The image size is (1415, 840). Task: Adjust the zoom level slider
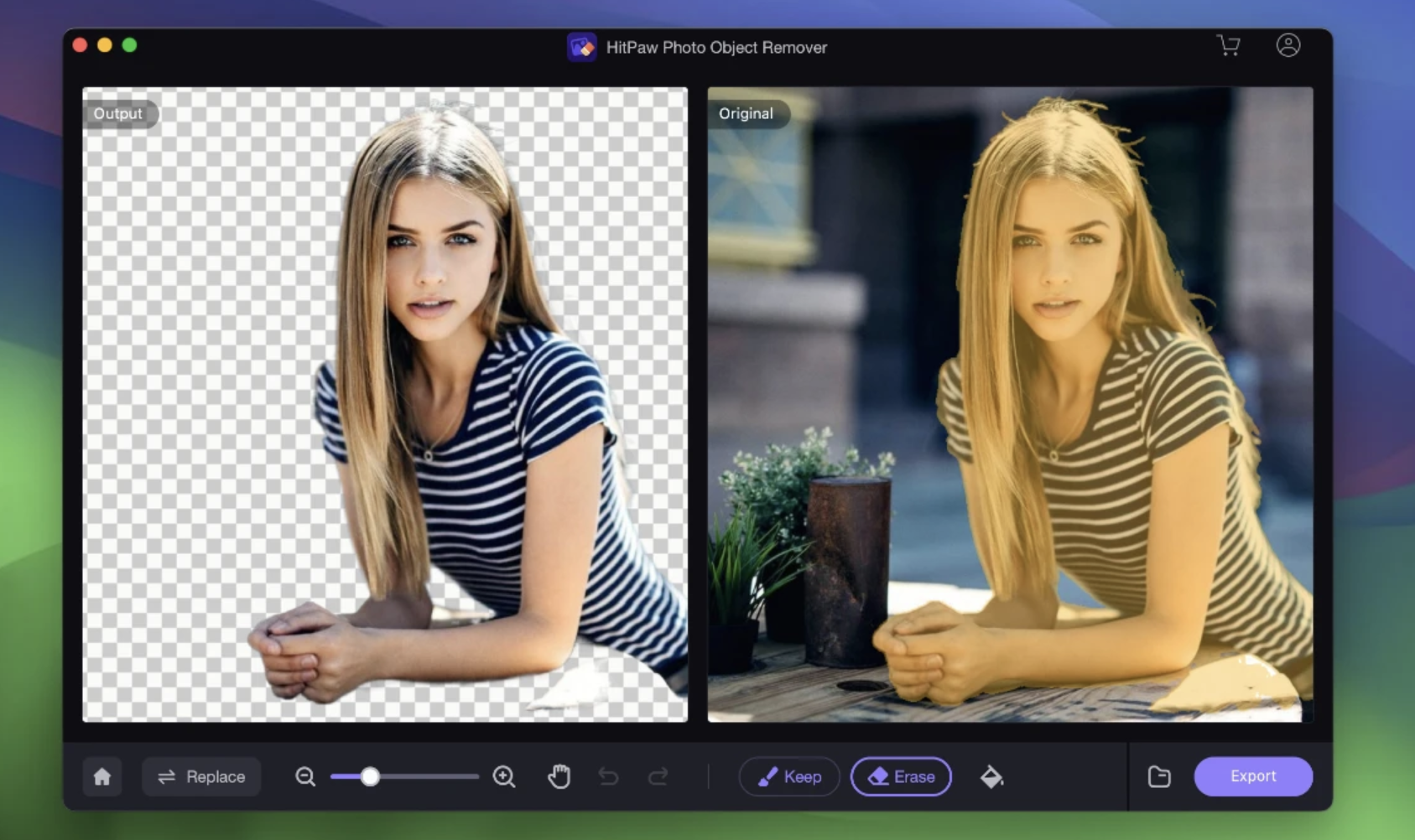369,777
